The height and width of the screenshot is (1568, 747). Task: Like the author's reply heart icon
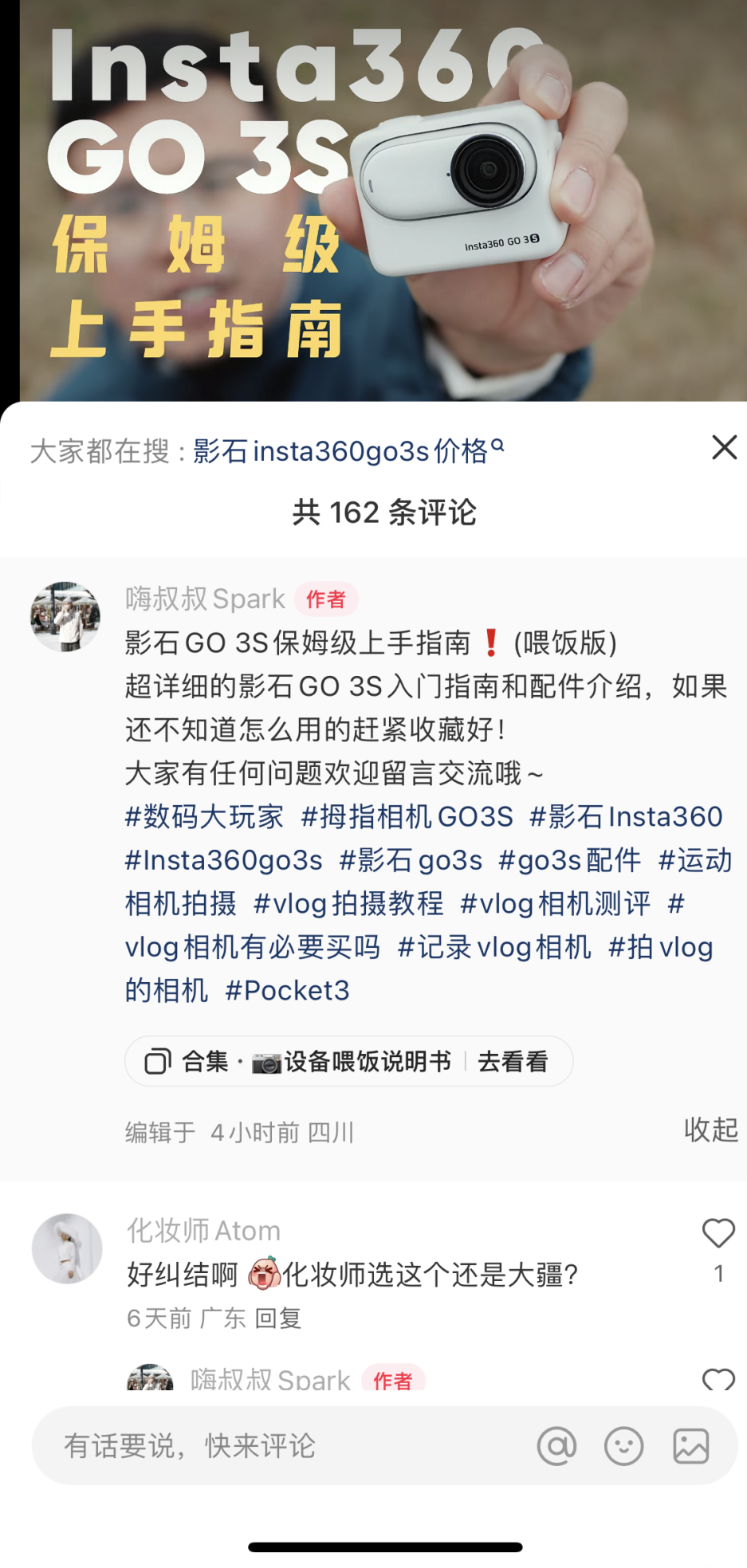tap(718, 1378)
